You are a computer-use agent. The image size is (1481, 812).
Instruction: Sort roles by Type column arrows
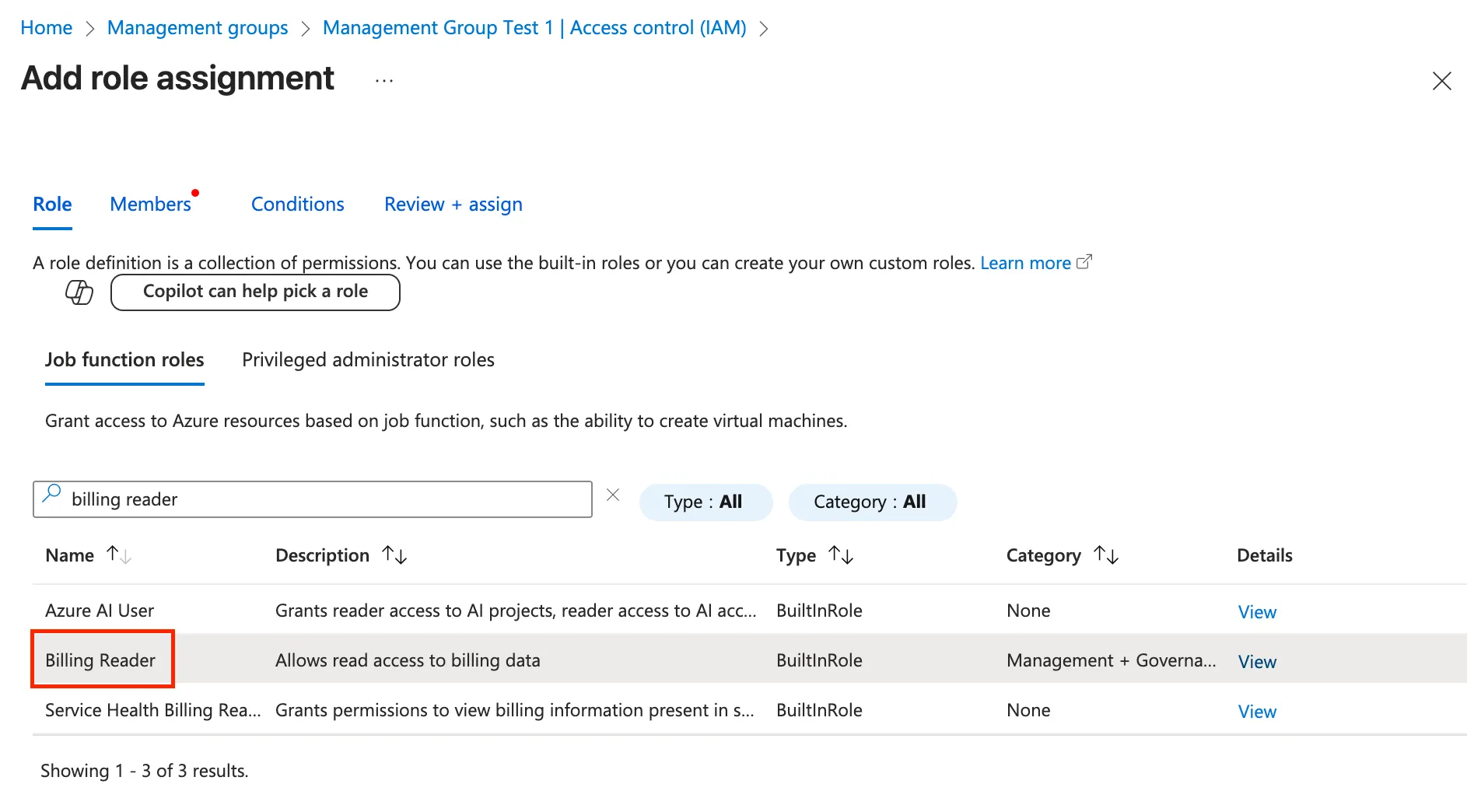[x=841, y=555]
